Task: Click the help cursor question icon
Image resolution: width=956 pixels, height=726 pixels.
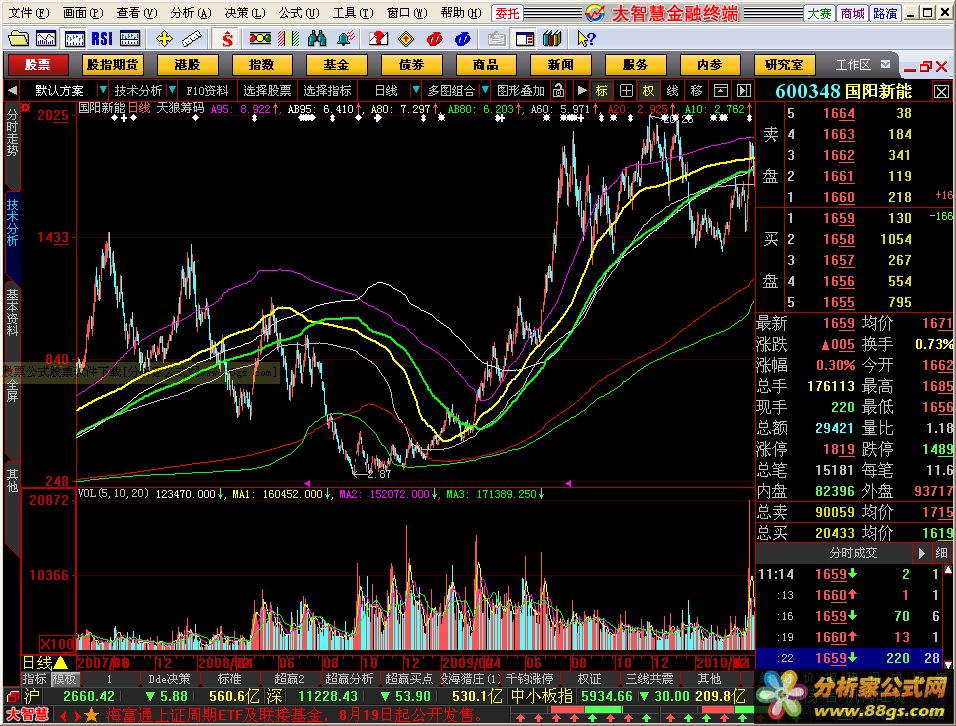Action: pos(586,39)
